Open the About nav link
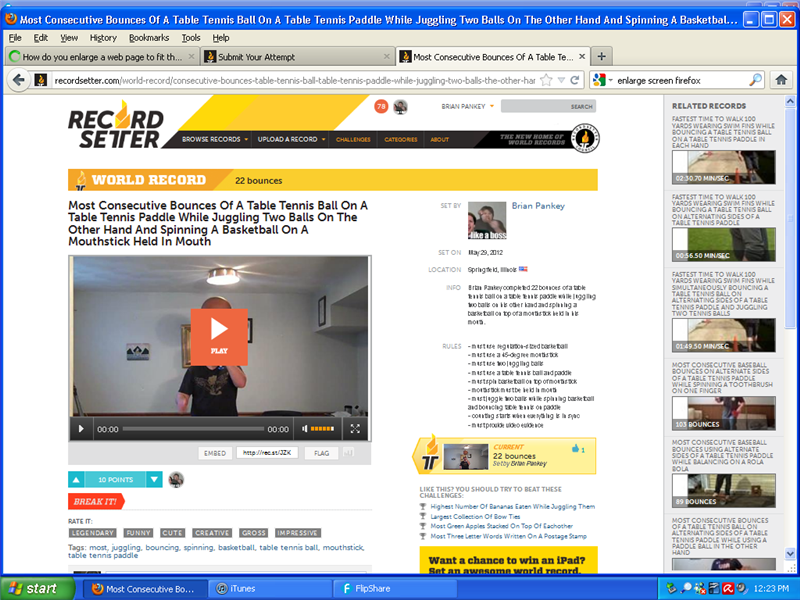Image resolution: width=800 pixels, height=600 pixels. [x=439, y=139]
